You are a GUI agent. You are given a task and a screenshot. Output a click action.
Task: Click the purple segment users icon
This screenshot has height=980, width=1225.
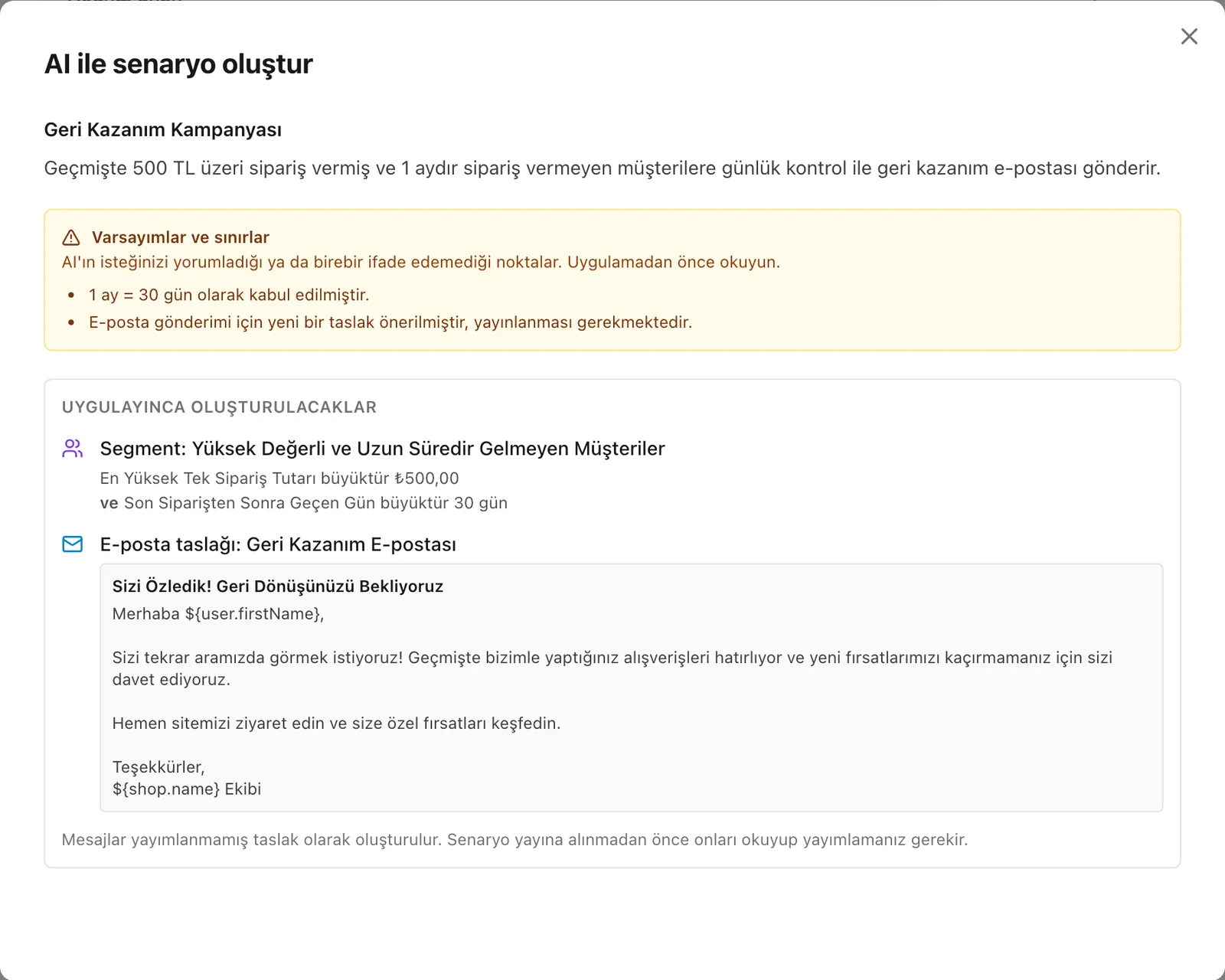[73, 449]
